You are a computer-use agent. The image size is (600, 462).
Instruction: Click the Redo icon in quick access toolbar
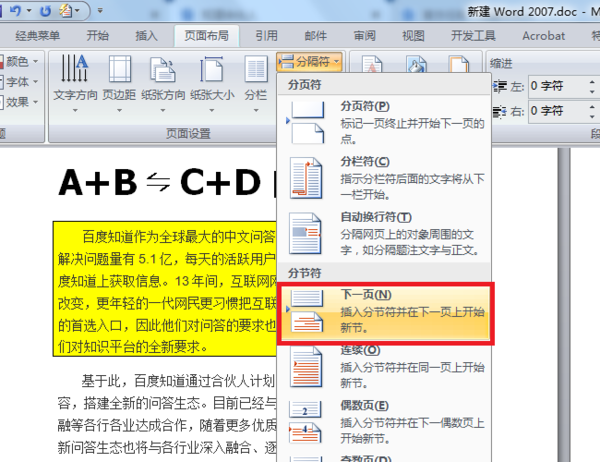[x=46, y=11]
